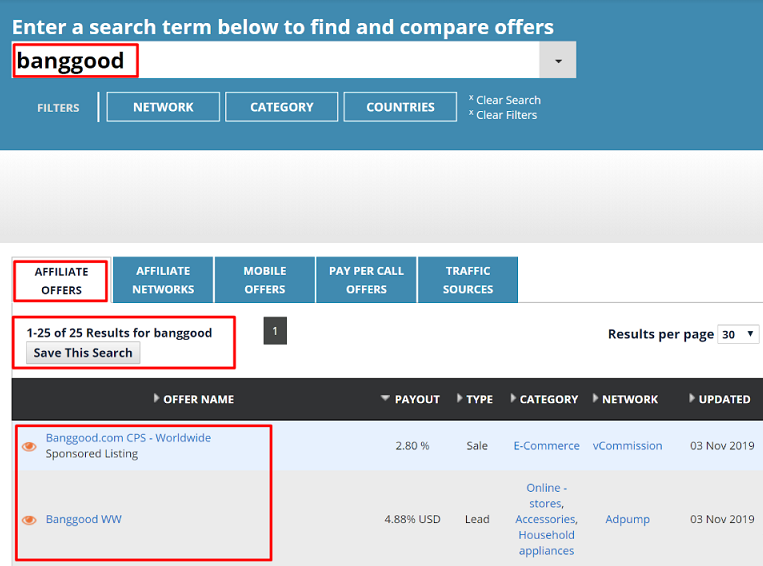Click the Clear Search link
This screenshot has width=763, height=566.
tap(508, 100)
